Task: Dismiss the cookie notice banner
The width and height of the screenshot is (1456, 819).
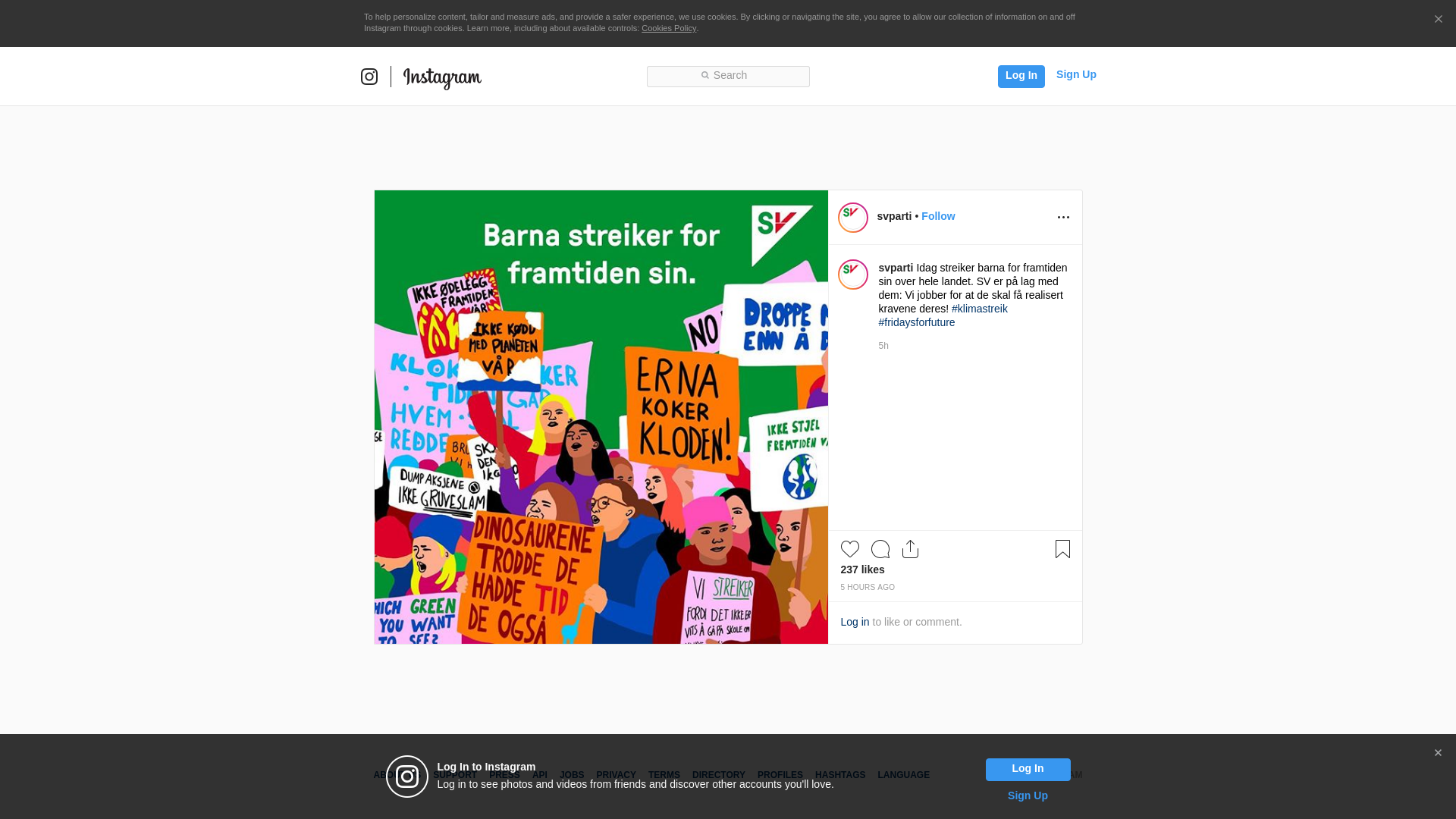Action: pos(1438,19)
